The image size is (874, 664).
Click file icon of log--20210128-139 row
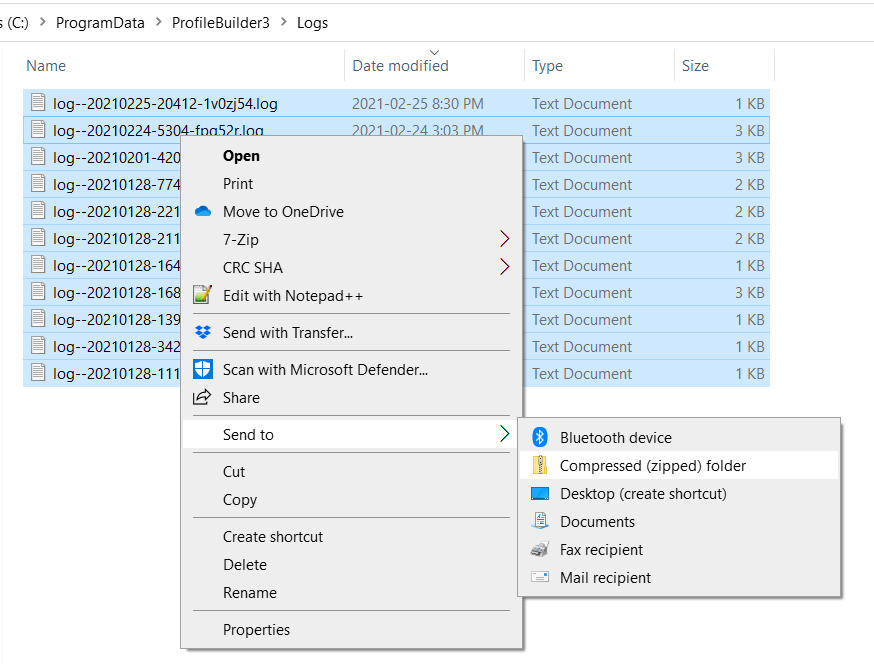[38, 318]
